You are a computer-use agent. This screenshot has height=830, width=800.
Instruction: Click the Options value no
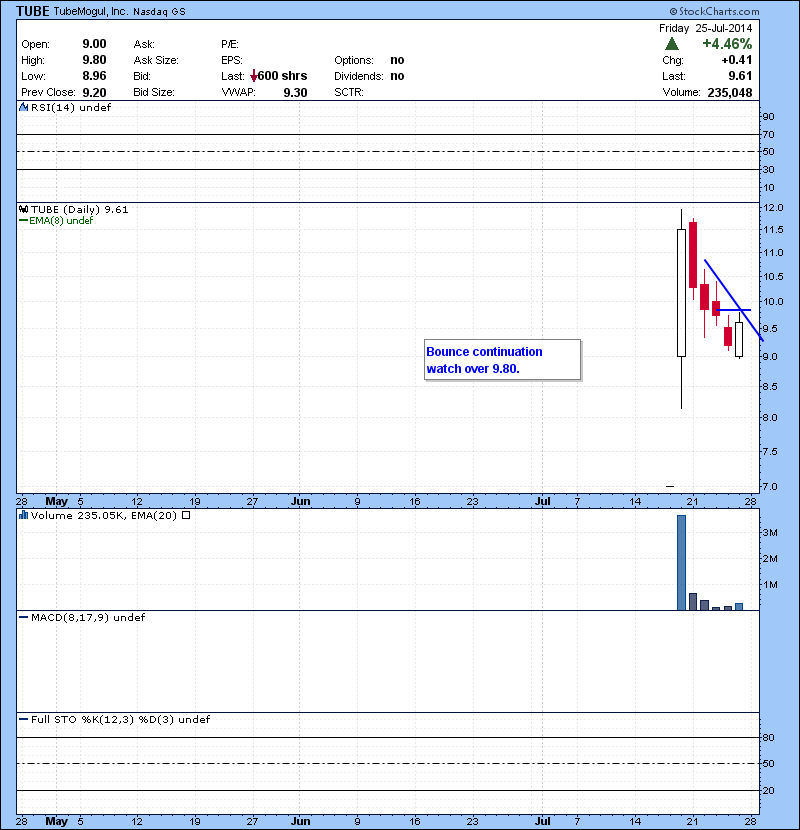397,60
